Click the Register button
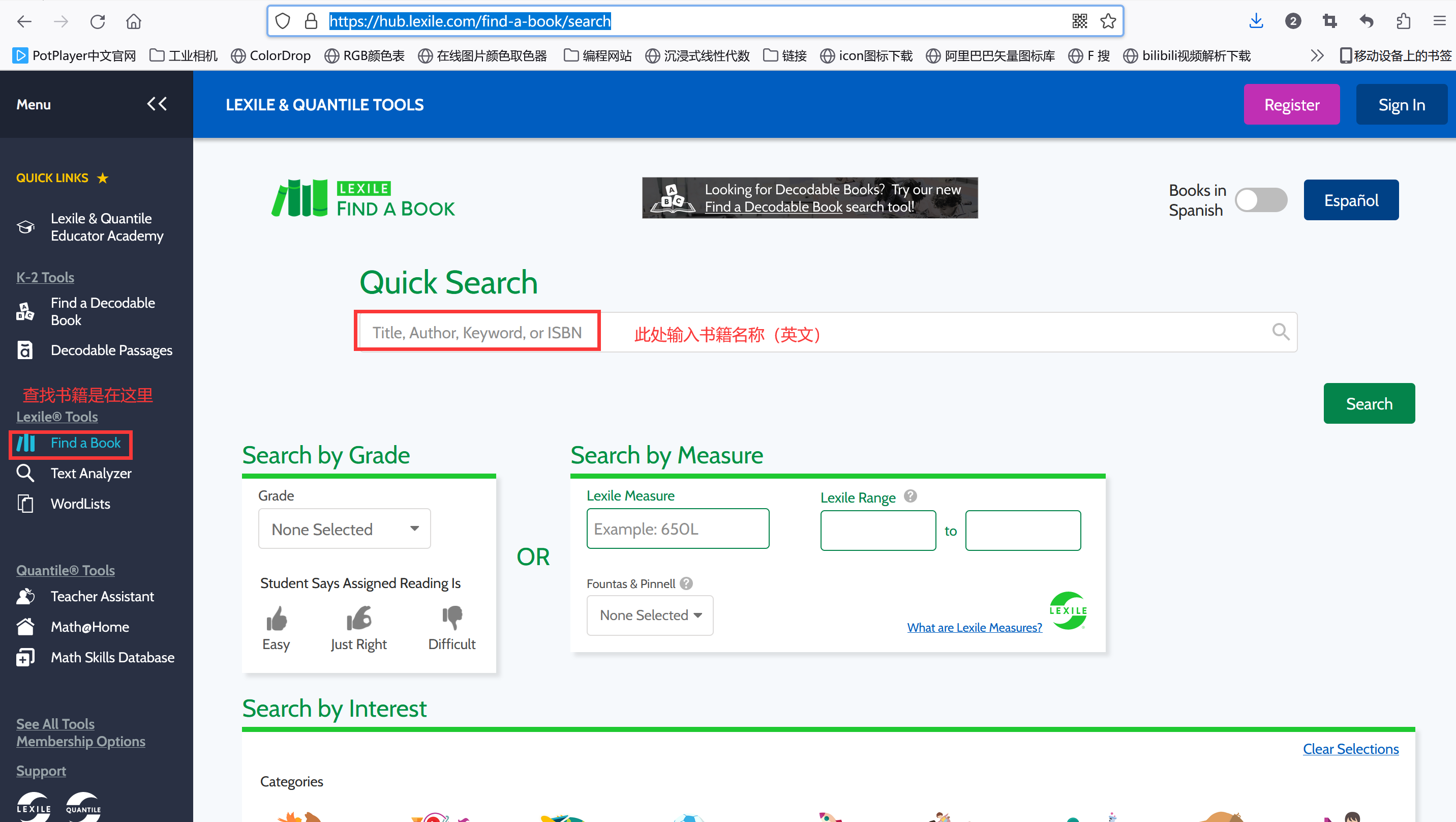 click(x=1291, y=105)
